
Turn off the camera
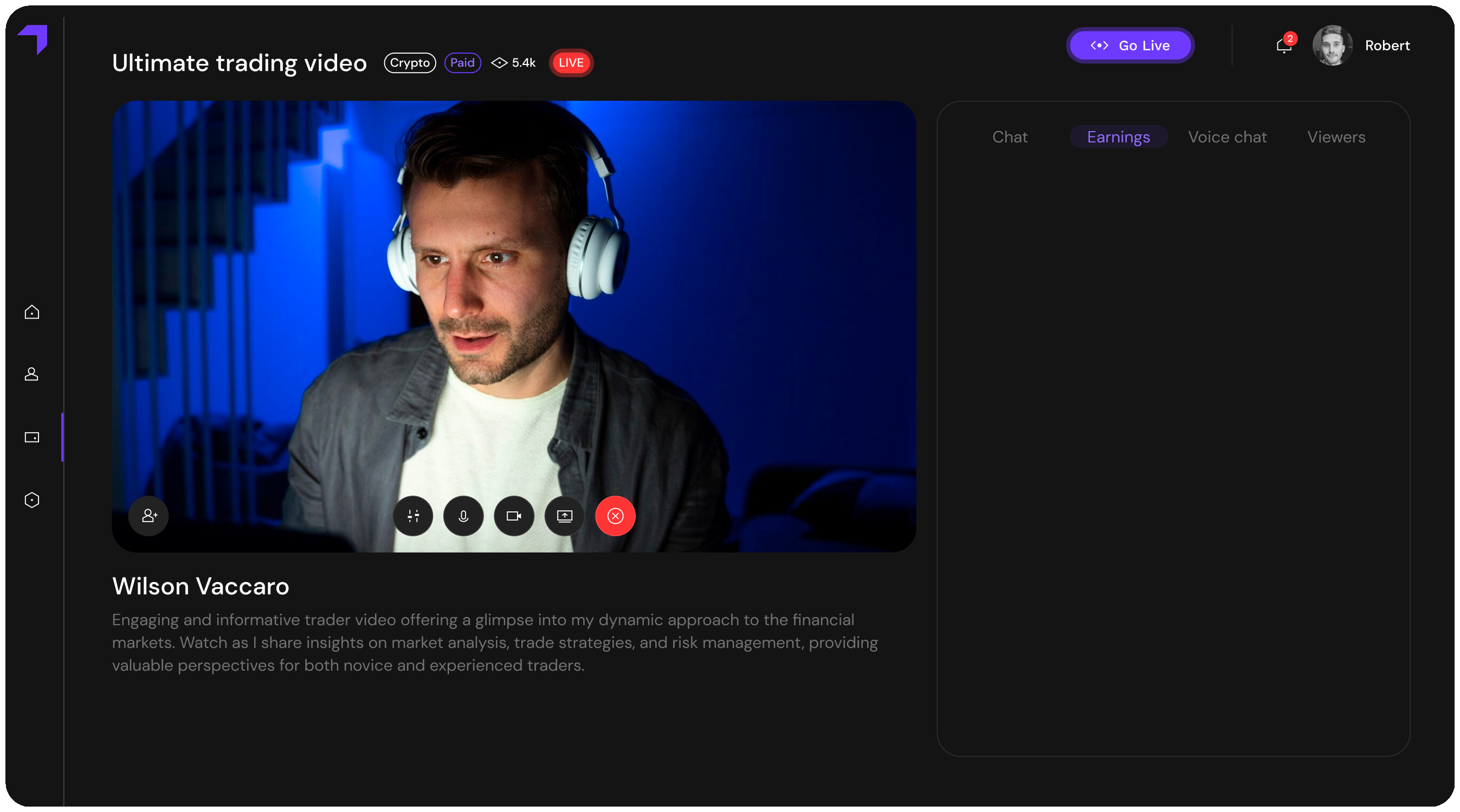514,516
